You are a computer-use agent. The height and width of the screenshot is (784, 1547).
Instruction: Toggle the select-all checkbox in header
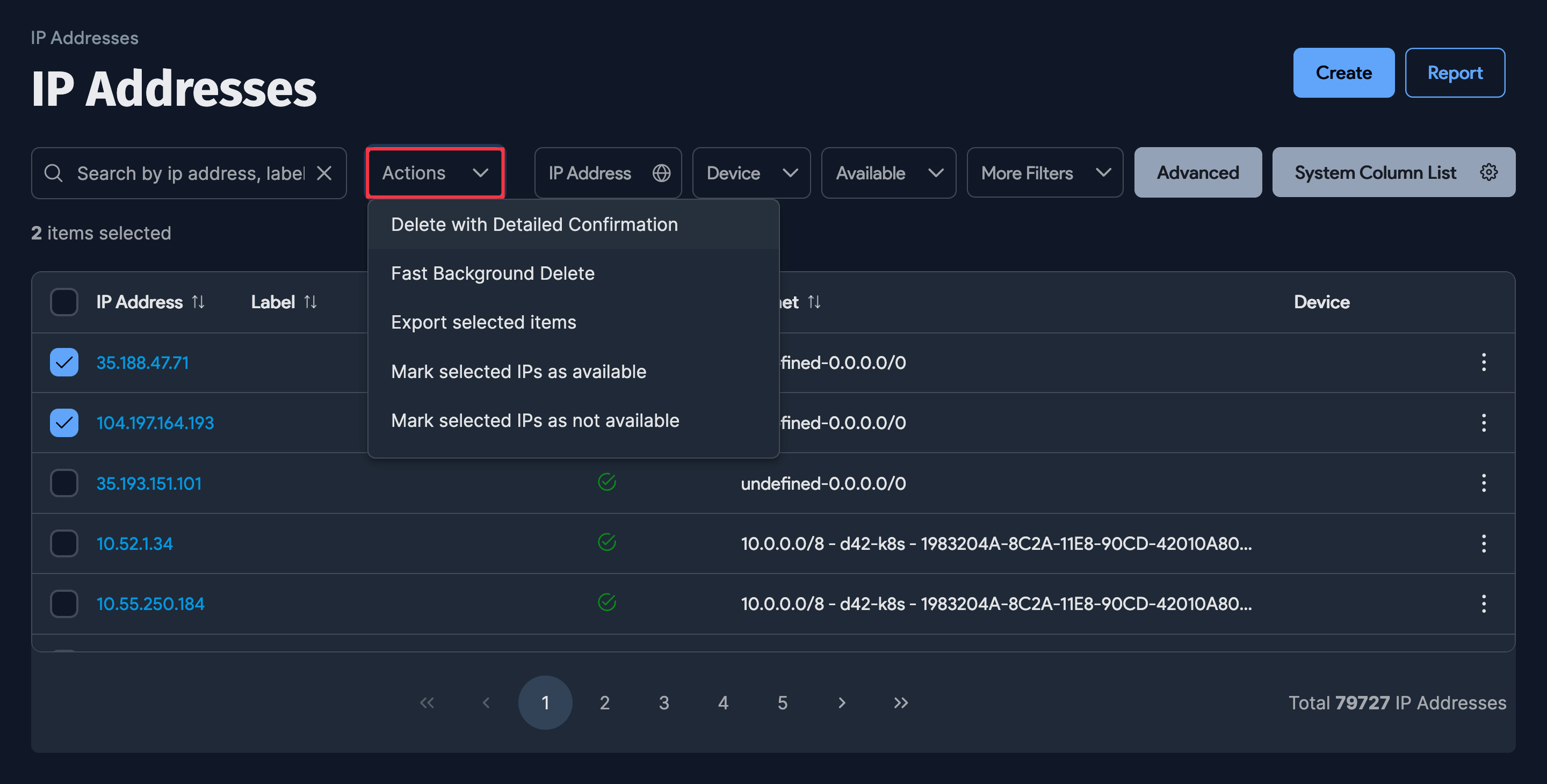[x=64, y=302]
